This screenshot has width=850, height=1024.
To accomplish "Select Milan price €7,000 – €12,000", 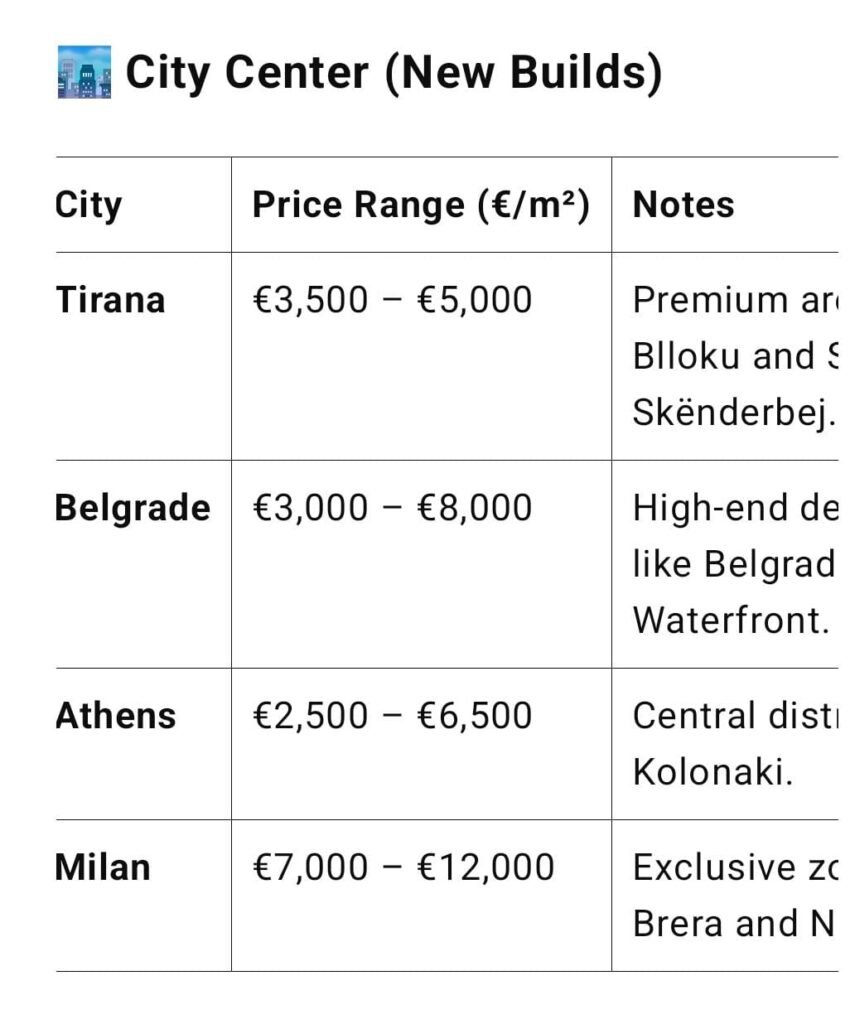I will coord(403,867).
